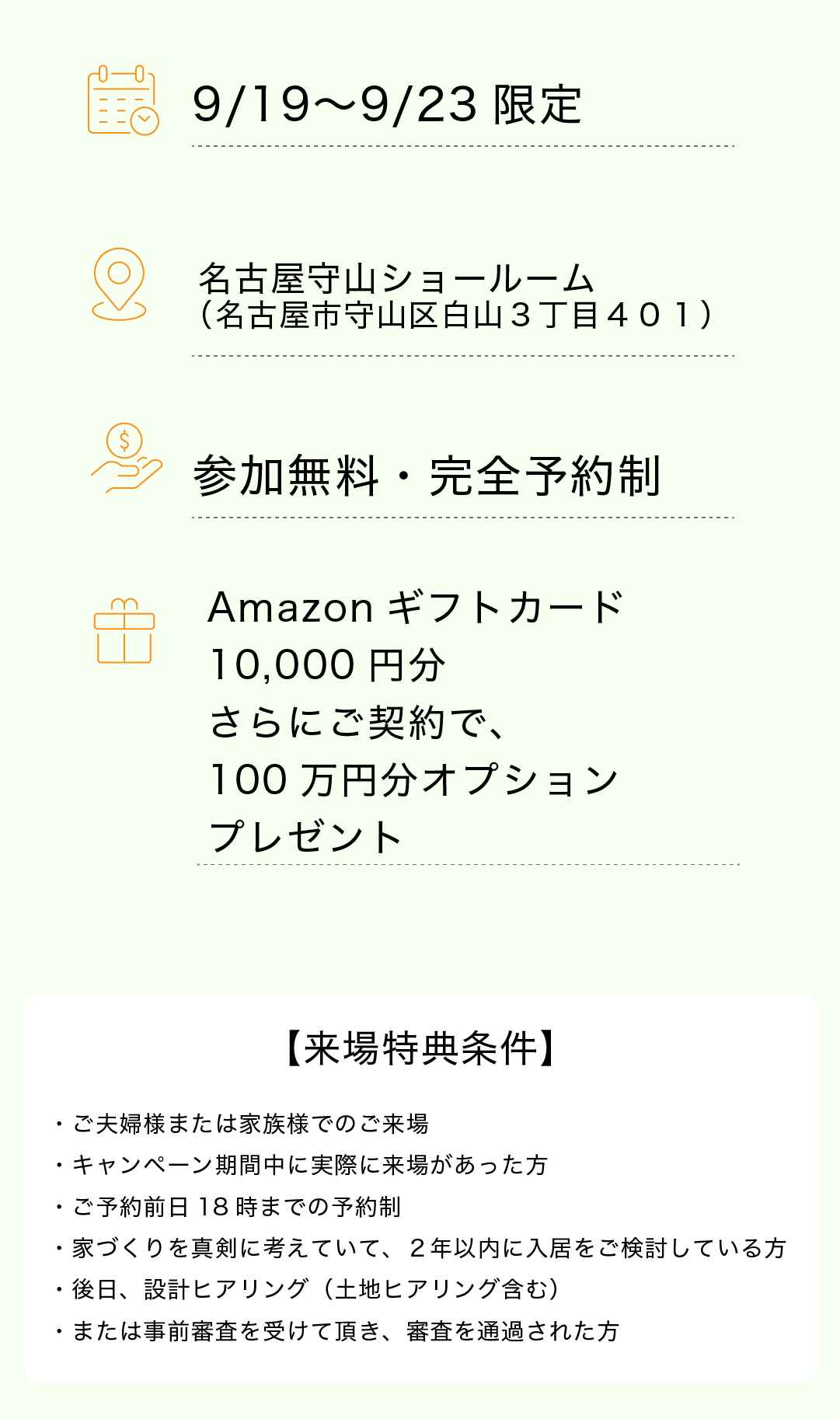Click the さらにご契約で、 line
This screenshot has height=1419, width=840.
pos(358,723)
